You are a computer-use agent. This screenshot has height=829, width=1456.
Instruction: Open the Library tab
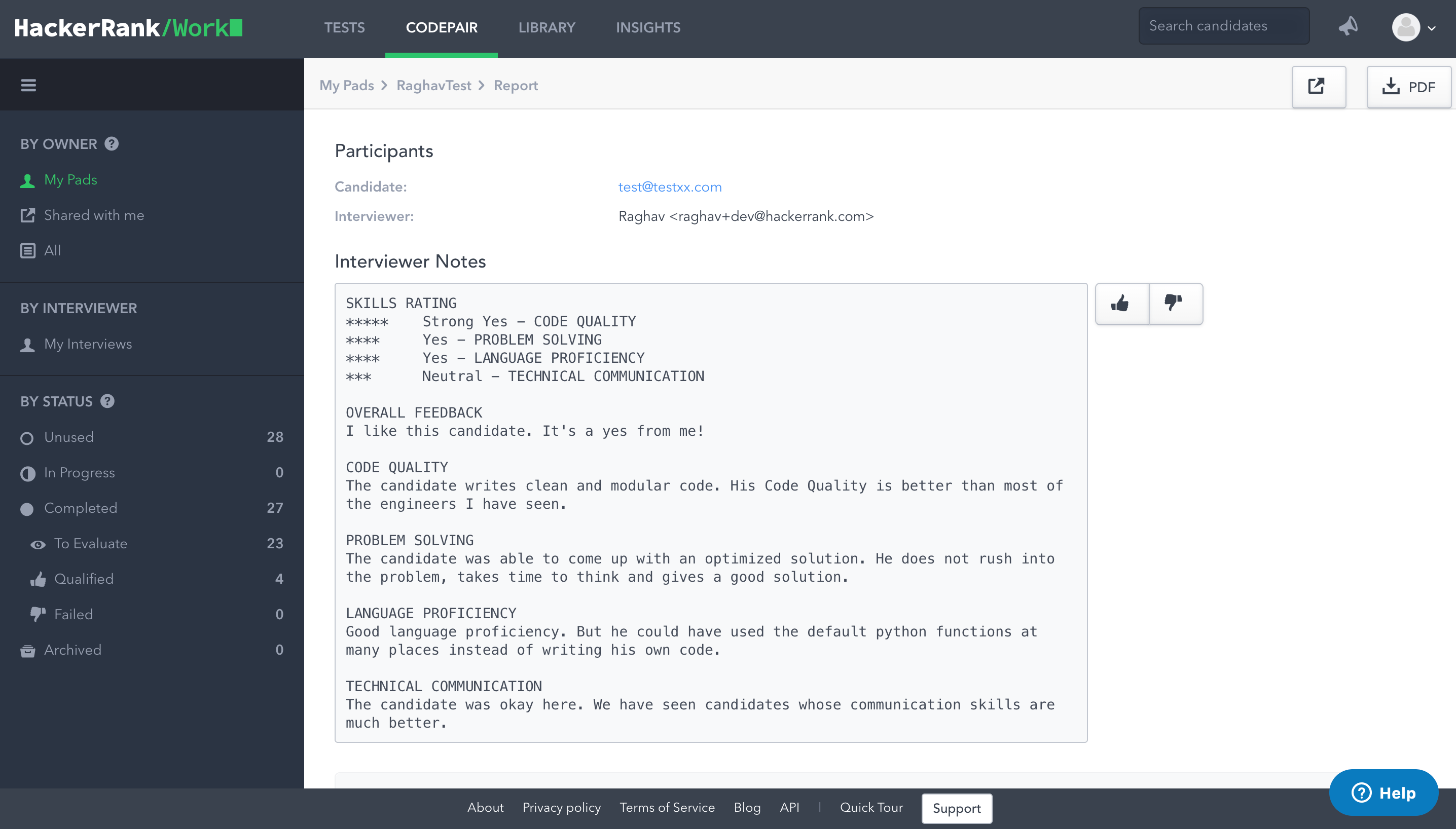[547, 27]
